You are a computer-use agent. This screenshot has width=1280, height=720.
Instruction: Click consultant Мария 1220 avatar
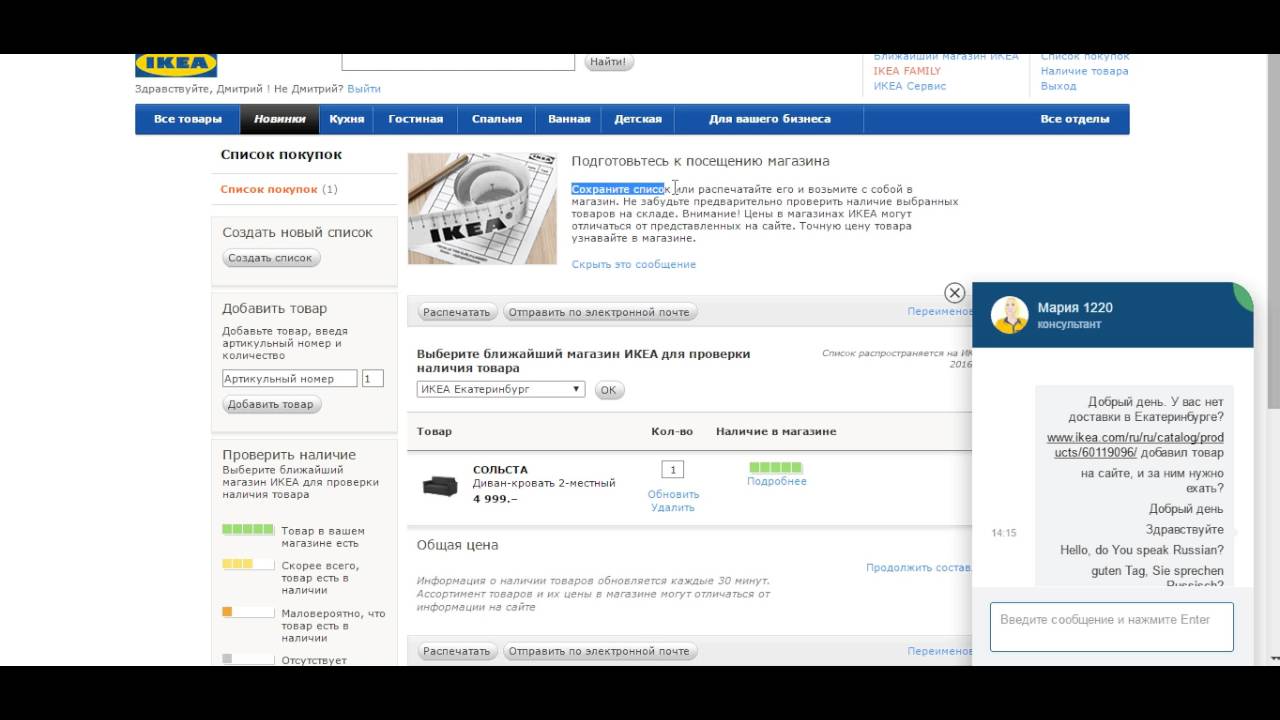[x=1010, y=314]
